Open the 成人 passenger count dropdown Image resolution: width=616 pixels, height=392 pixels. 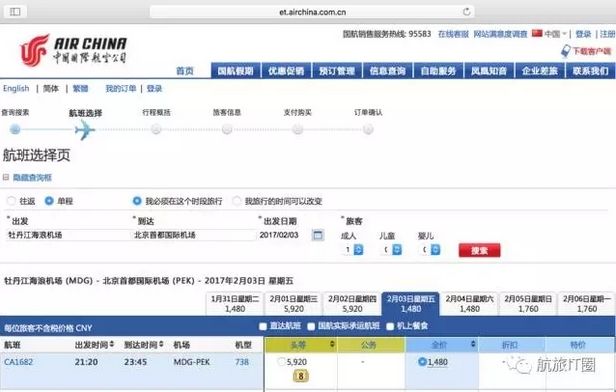(x=353, y=250)
